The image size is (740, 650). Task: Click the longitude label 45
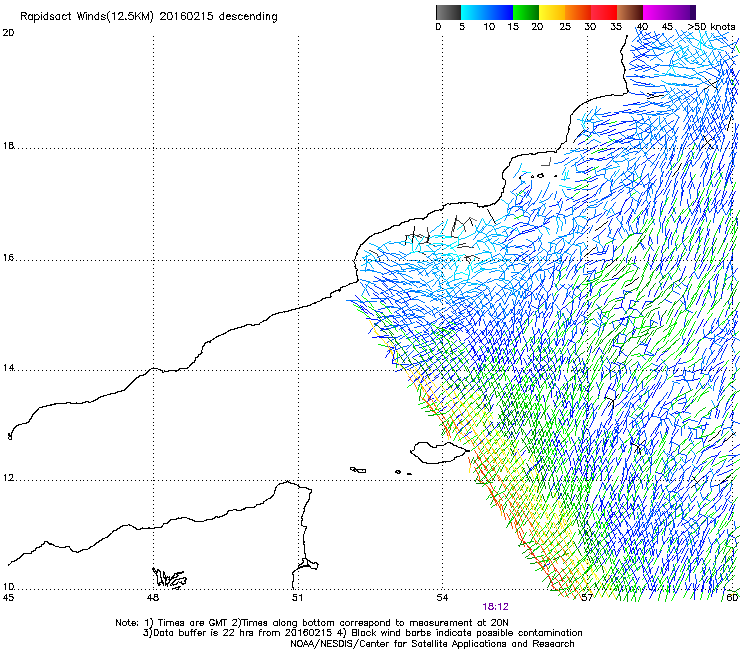point(8,598)
